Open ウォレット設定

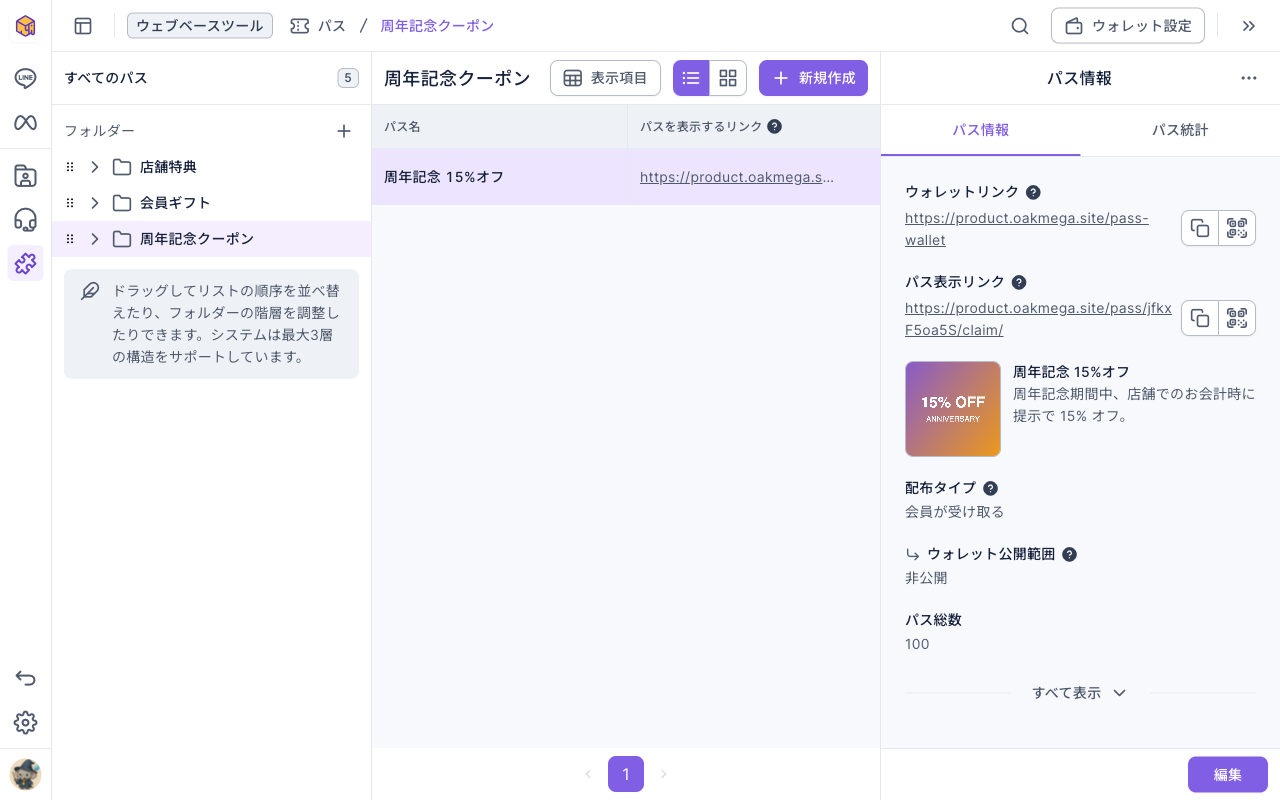1128,26
